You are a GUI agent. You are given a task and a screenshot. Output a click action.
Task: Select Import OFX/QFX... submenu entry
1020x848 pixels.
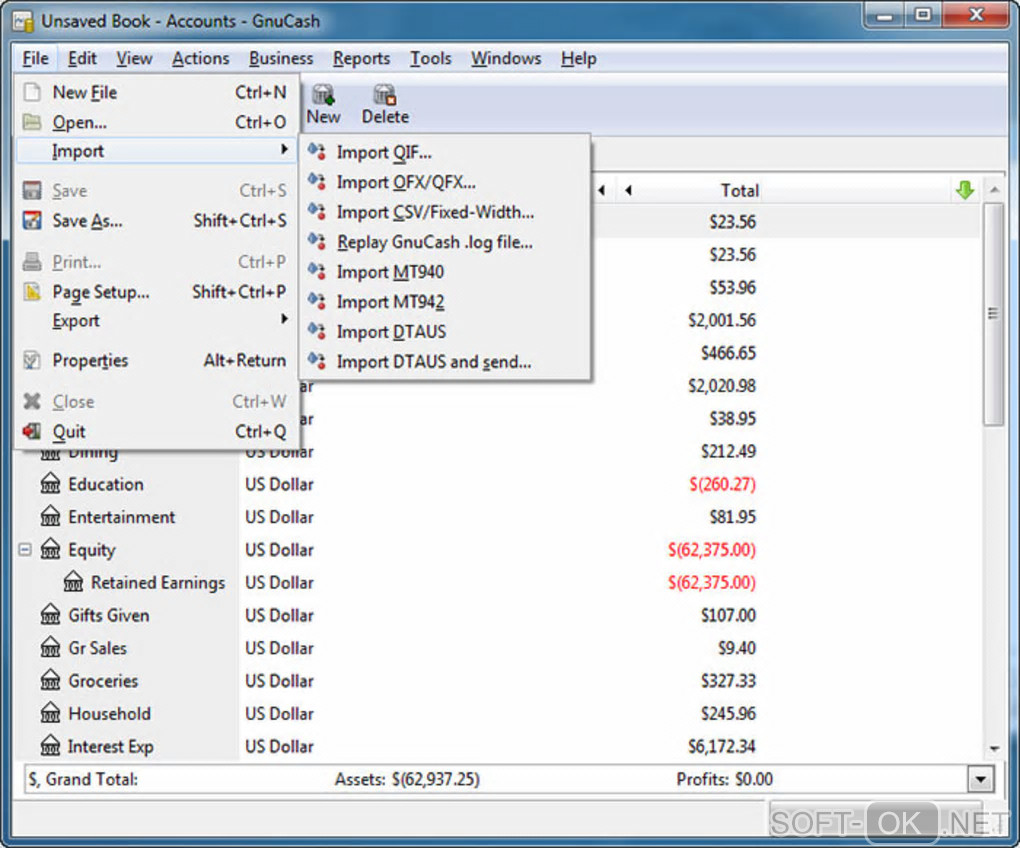click(x=445, y=182)
